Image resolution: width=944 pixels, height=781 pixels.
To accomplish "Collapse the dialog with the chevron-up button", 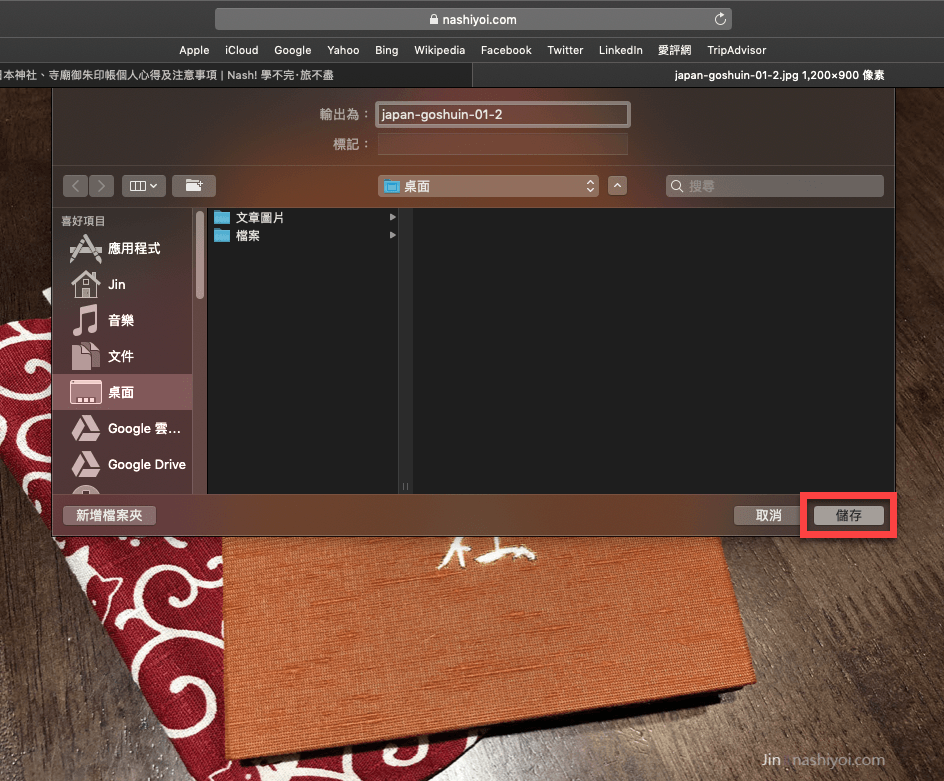I will pyautogui.click(x=617, y=186).
